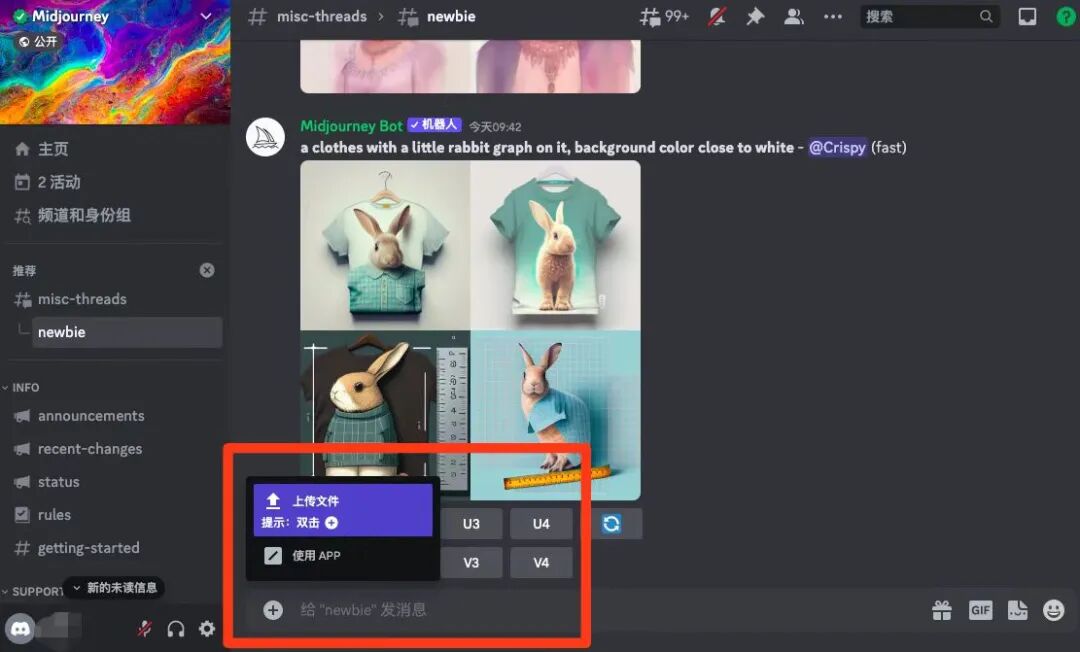Select 使用 APP menu option
The image size is (1080, 652).
343,556
